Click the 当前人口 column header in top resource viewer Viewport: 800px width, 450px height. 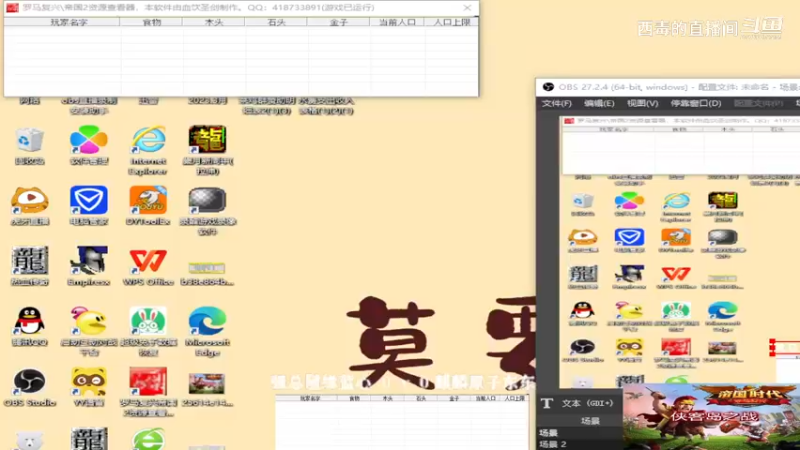coord(397,22)
